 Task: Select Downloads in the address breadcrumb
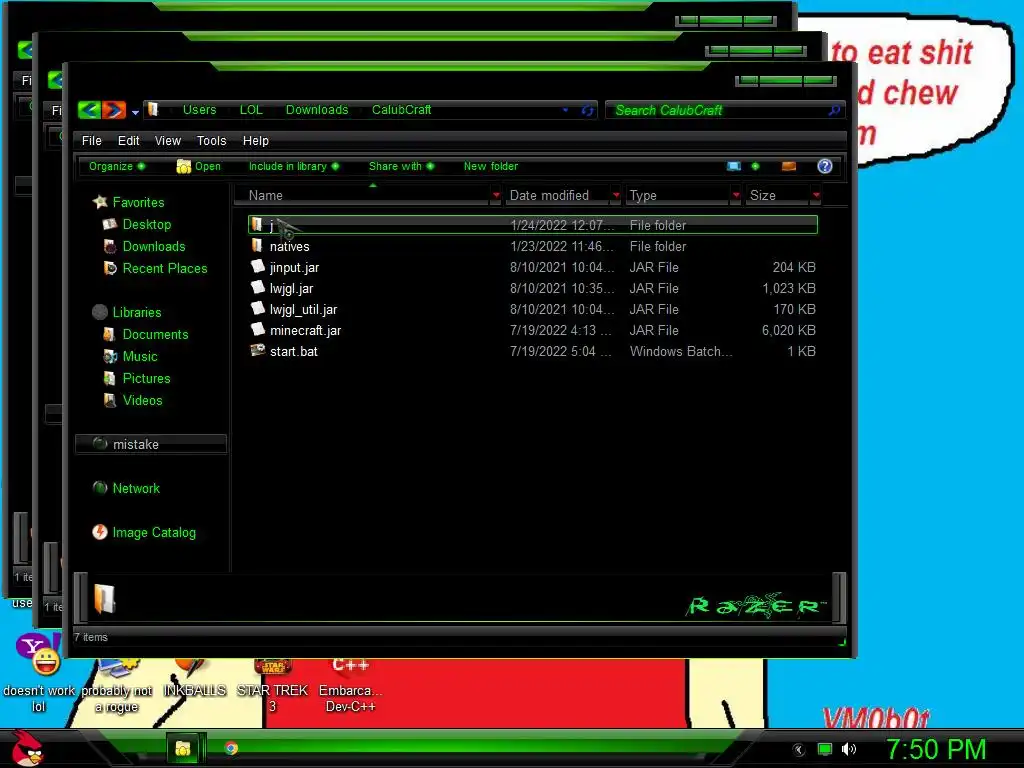317,110
